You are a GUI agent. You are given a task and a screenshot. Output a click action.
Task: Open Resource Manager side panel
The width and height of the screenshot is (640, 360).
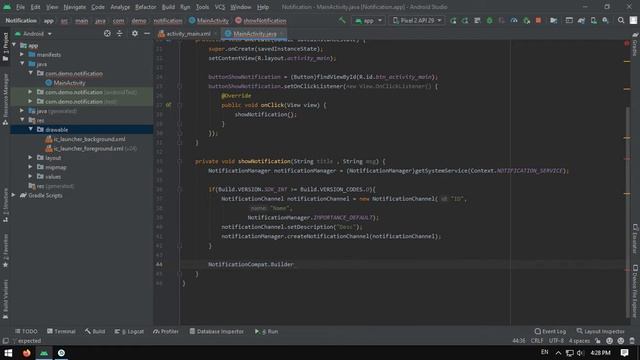[5, 99]
